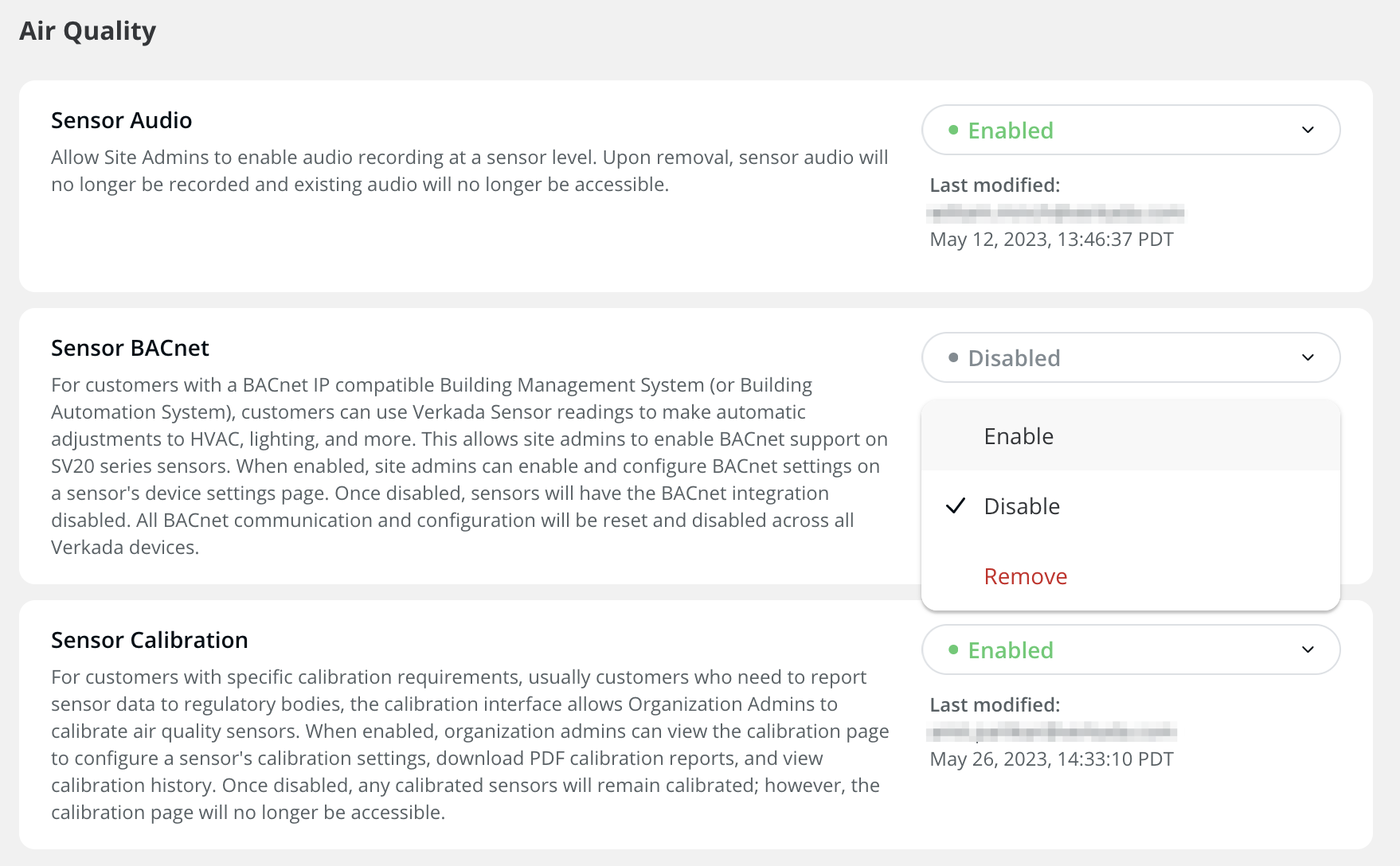Select Enable in the BACnet menu
The image size is (1400, 866).
point(1019,436)
